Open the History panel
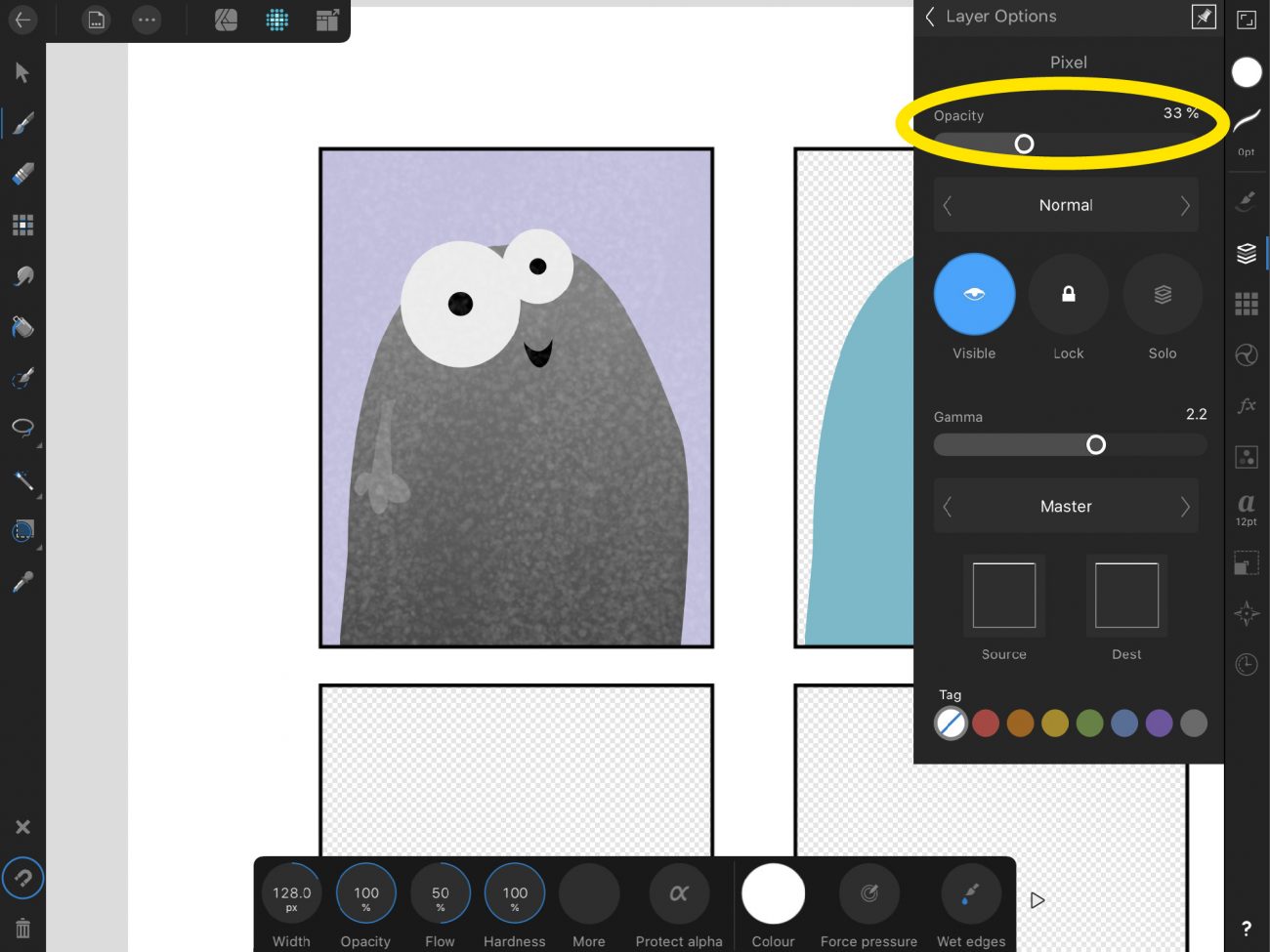 tap(1247, 664)
